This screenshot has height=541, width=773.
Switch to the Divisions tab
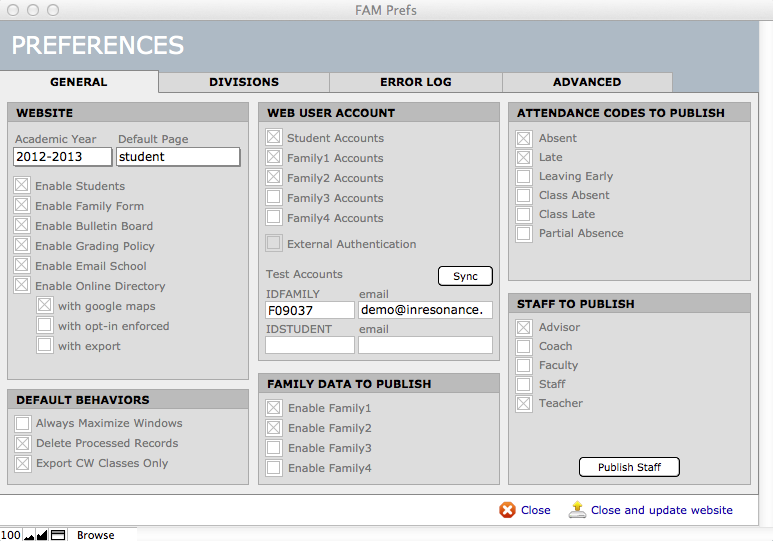tap(243, 82)
